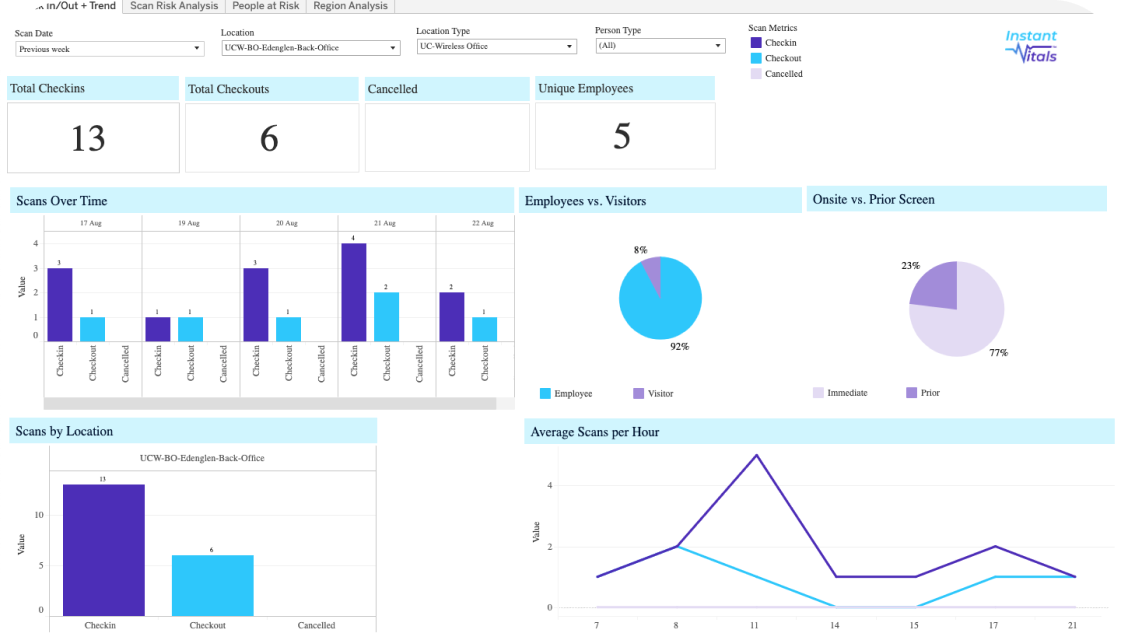This screenshot has width=1122, height=637.
Task: Select the 8% Visitor pie slice
Action: [x=652, y=272]
